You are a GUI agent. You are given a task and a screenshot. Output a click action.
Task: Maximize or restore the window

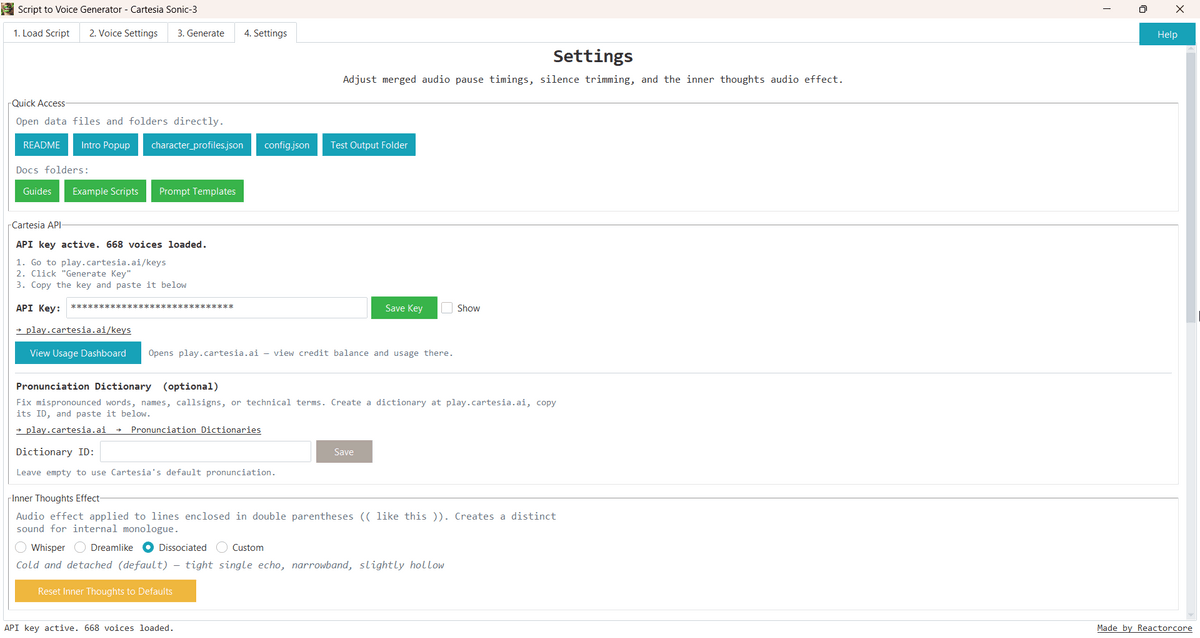(1142, 9)
